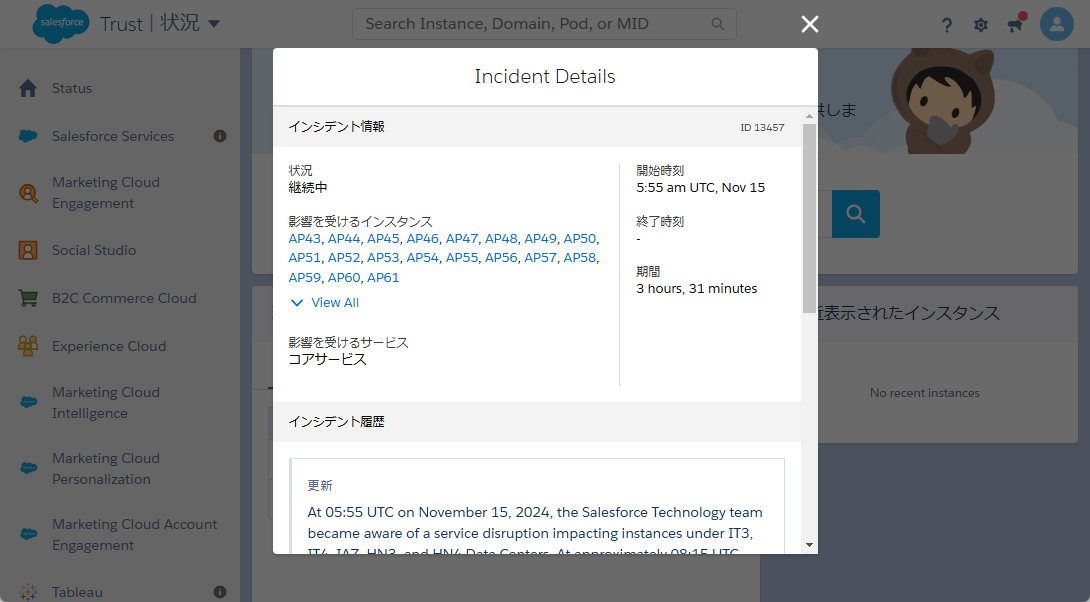Viewport: 1090px width, 602px height.
Task: Open the AP43 instance link
Action: click(x=304, y=238)
